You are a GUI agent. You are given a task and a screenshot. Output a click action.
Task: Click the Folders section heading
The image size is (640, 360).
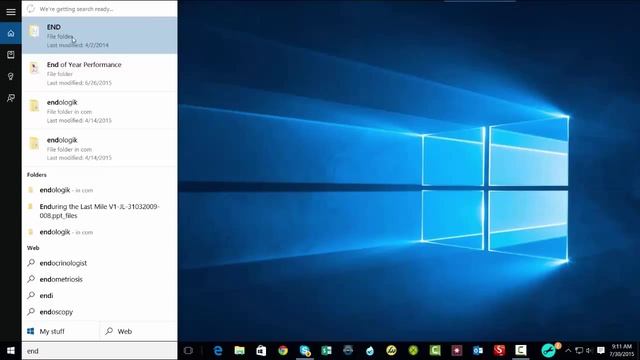[37, 175]
